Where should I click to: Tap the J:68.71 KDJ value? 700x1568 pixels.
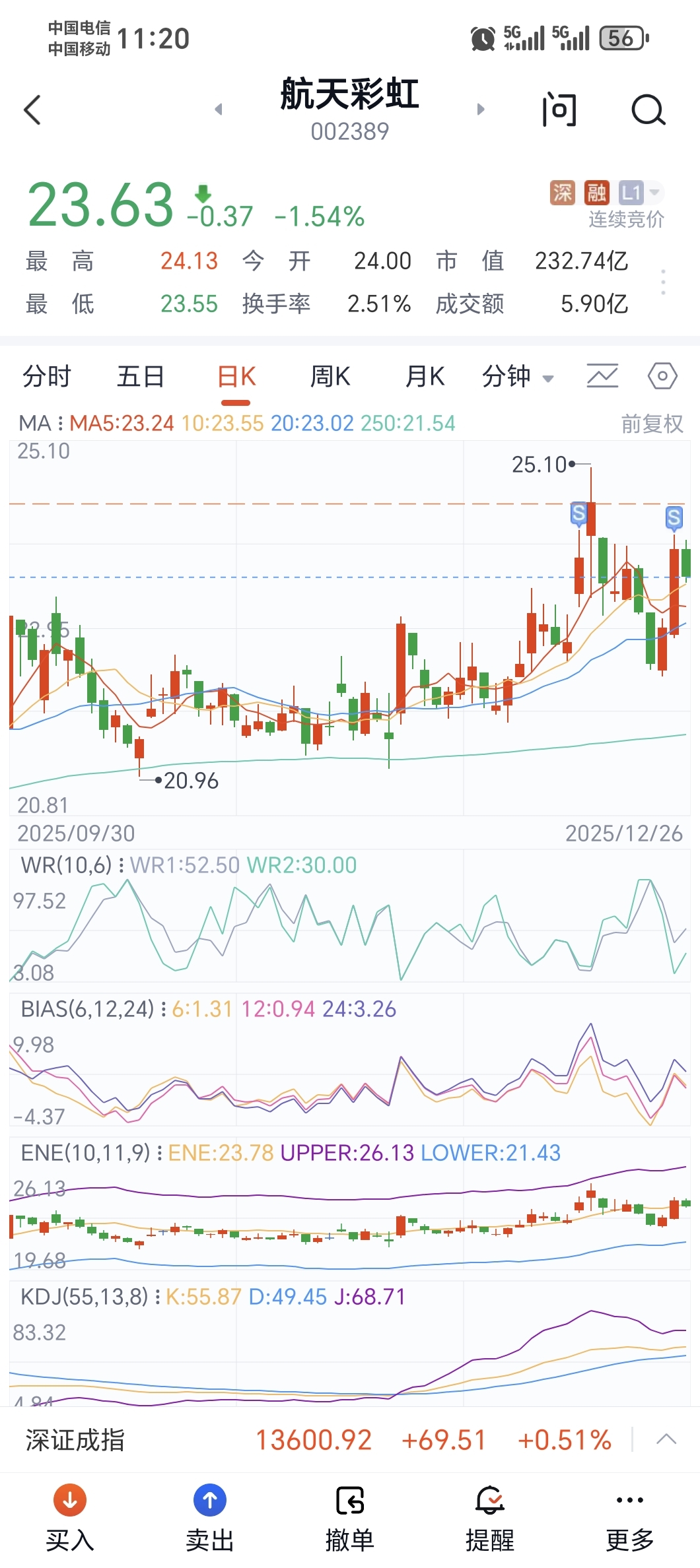tap(369, 1297)
